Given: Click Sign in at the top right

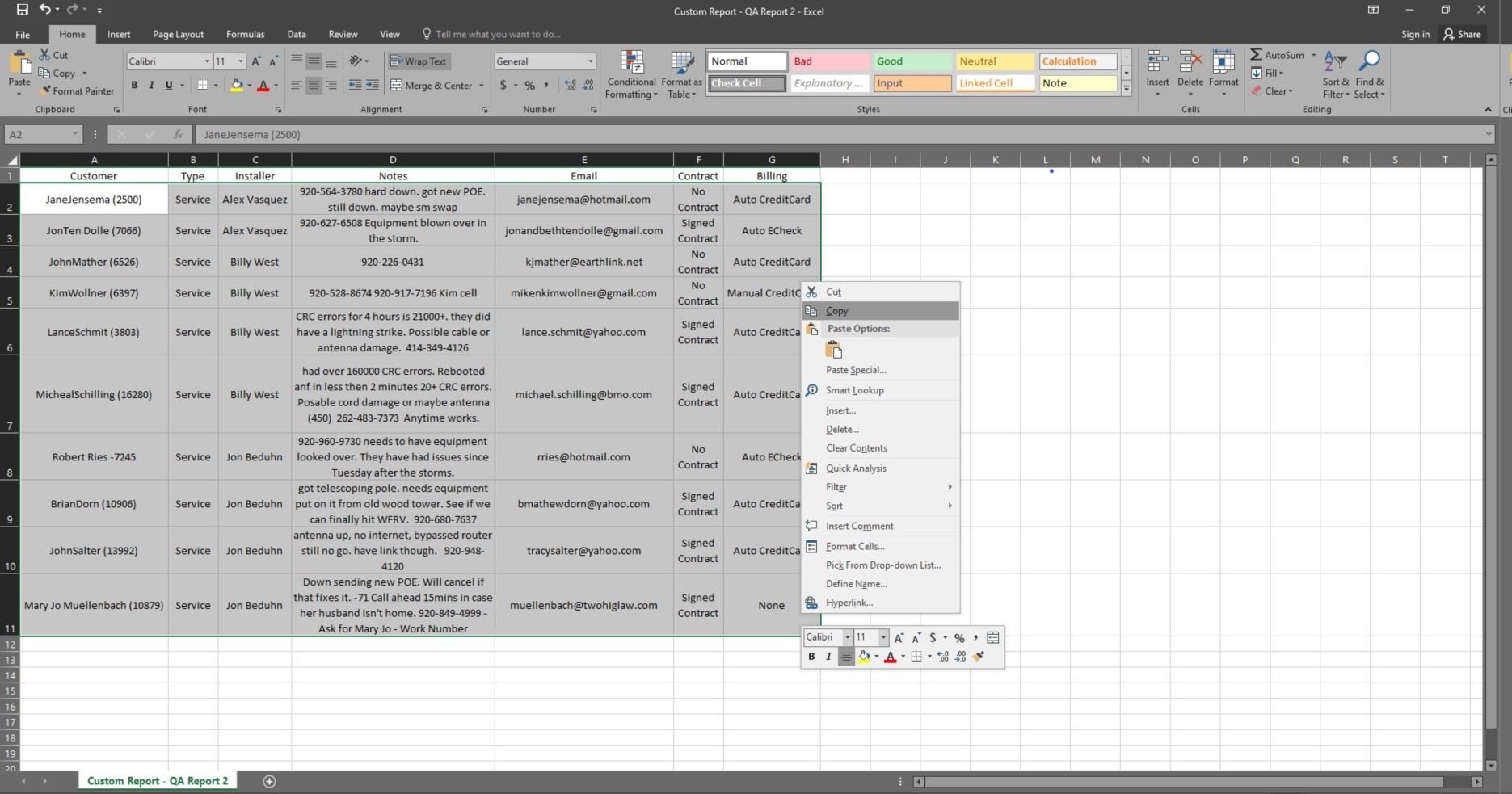Looking at the screenshot, I should (1415, 34).
